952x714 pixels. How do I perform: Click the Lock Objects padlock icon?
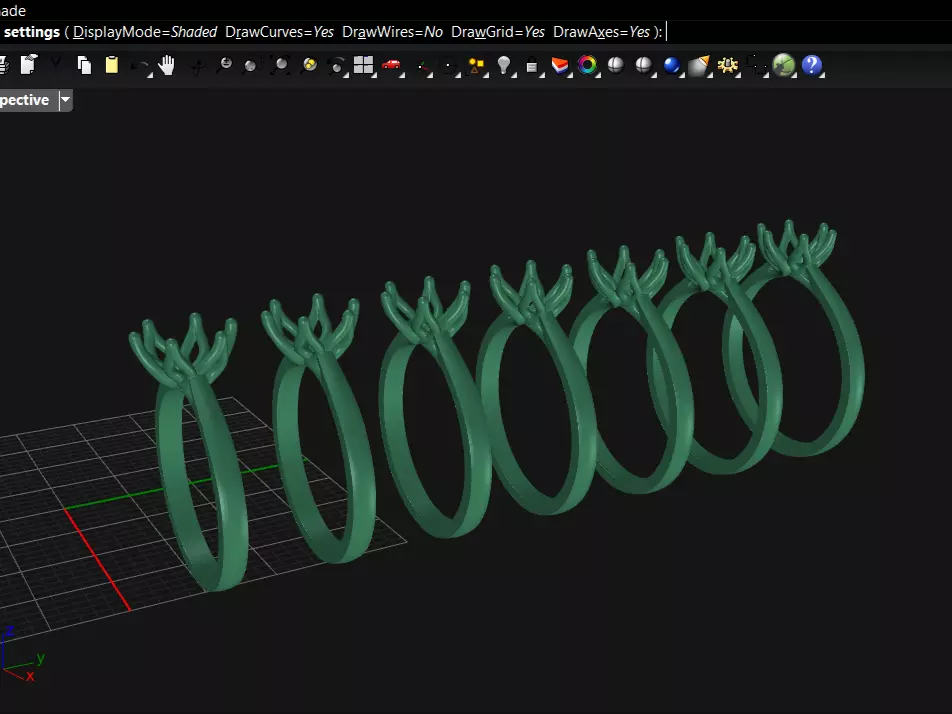pyautogui.click(x=532, y=66)
